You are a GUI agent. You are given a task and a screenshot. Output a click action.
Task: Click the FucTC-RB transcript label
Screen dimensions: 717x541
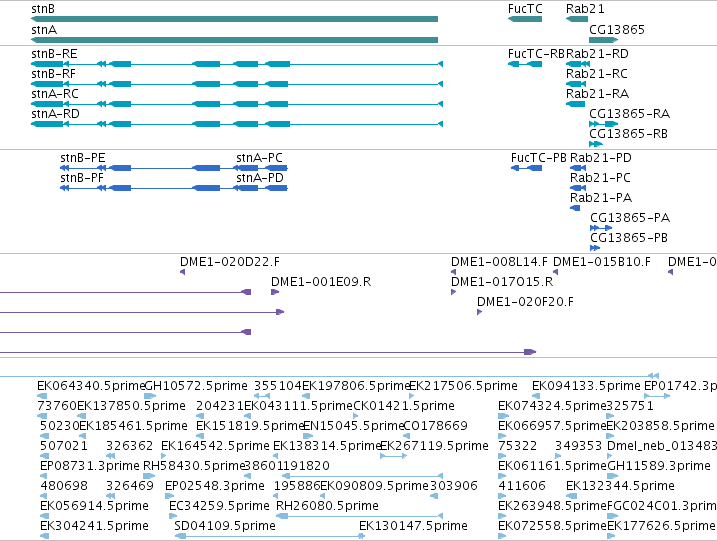tap(536, 54)
